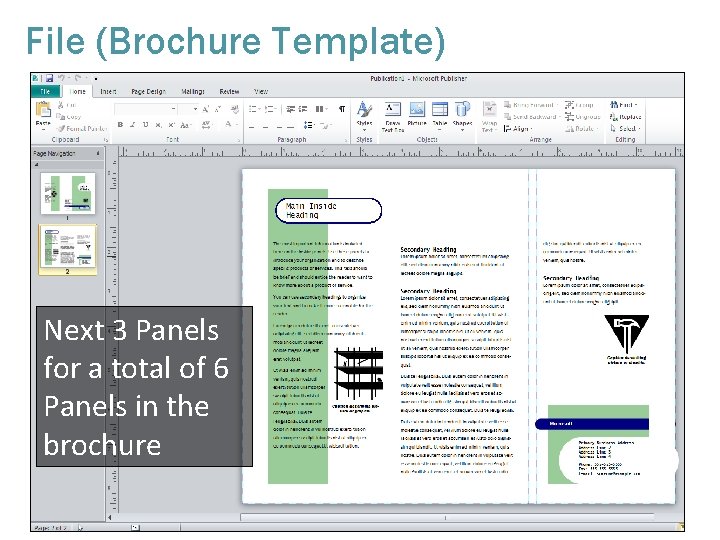Click the Save icon in quick access toolbar
This screenshot has height=540, width=720.
(49, 79)
